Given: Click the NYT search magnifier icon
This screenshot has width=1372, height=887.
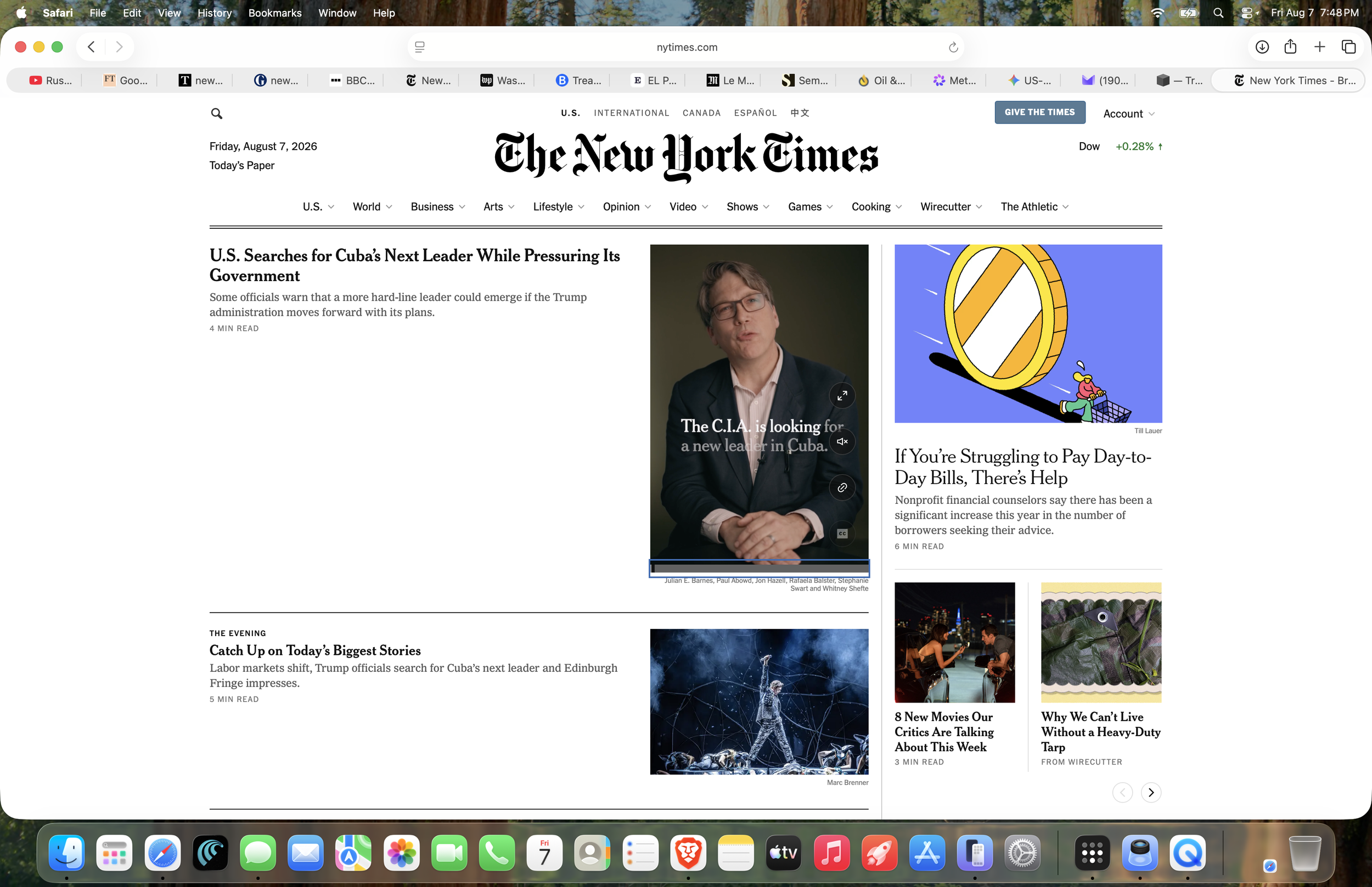Looking at the screenshot, I should coord(216,114).
